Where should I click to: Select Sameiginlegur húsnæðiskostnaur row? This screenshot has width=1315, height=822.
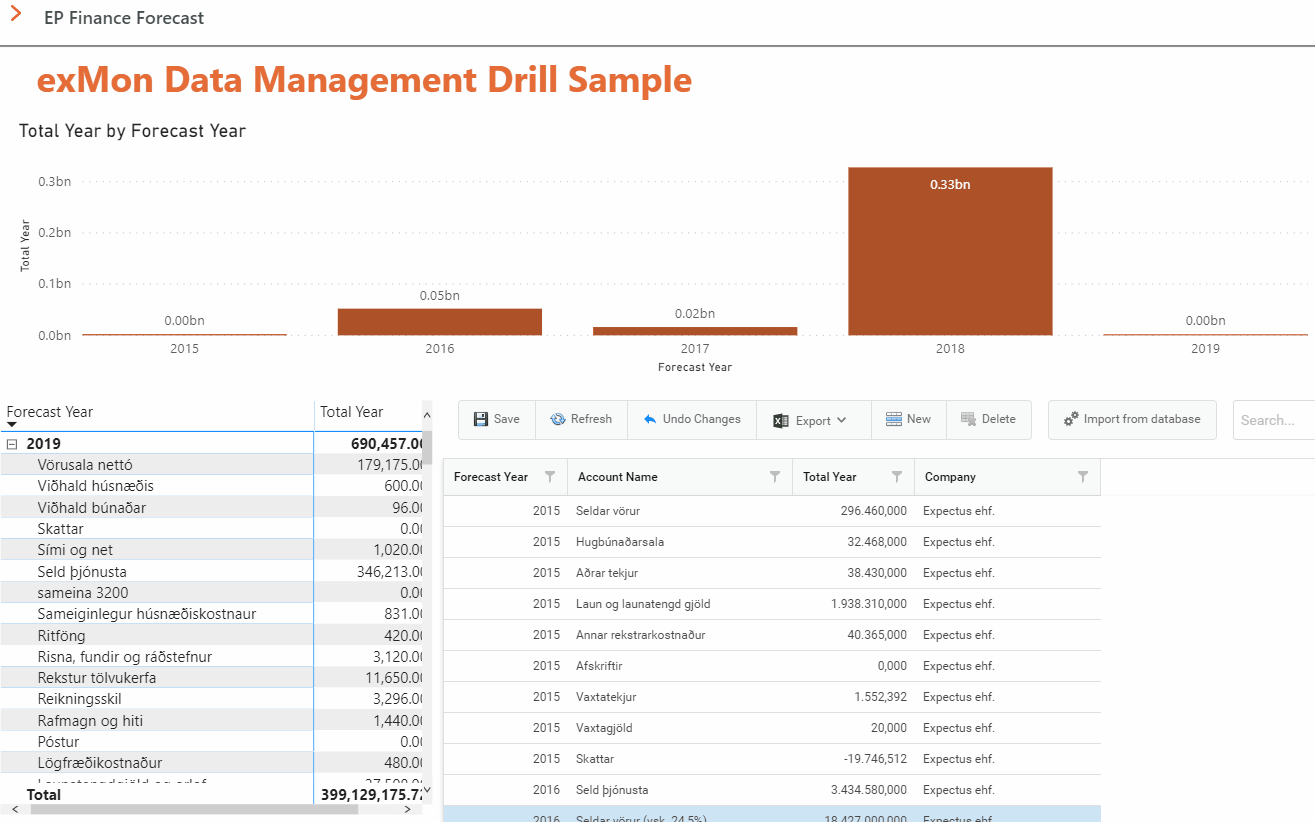(x=211, y=614)
